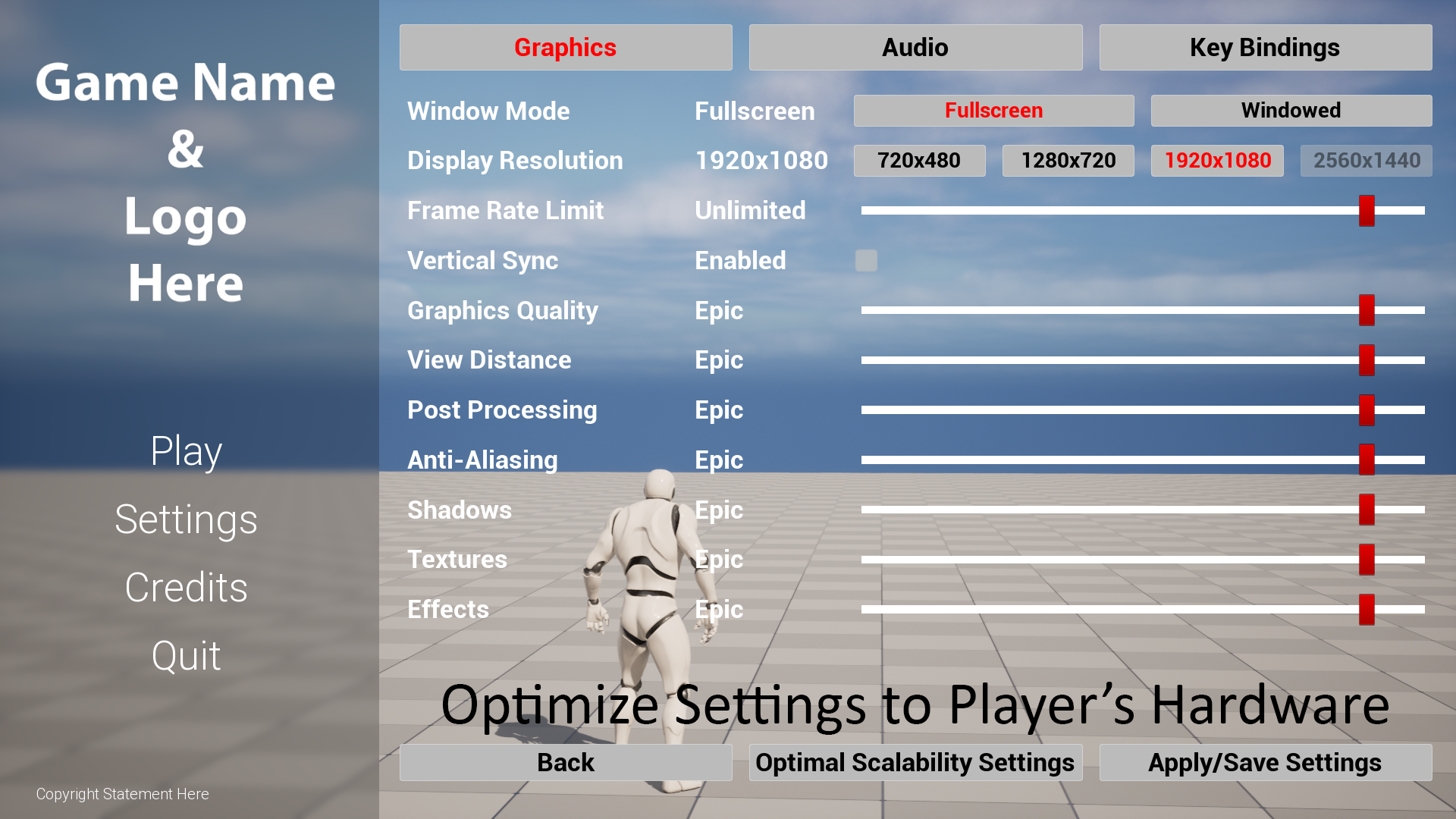
Task: Click Apply/Save Settings
Action: [x=1265, y=762]
